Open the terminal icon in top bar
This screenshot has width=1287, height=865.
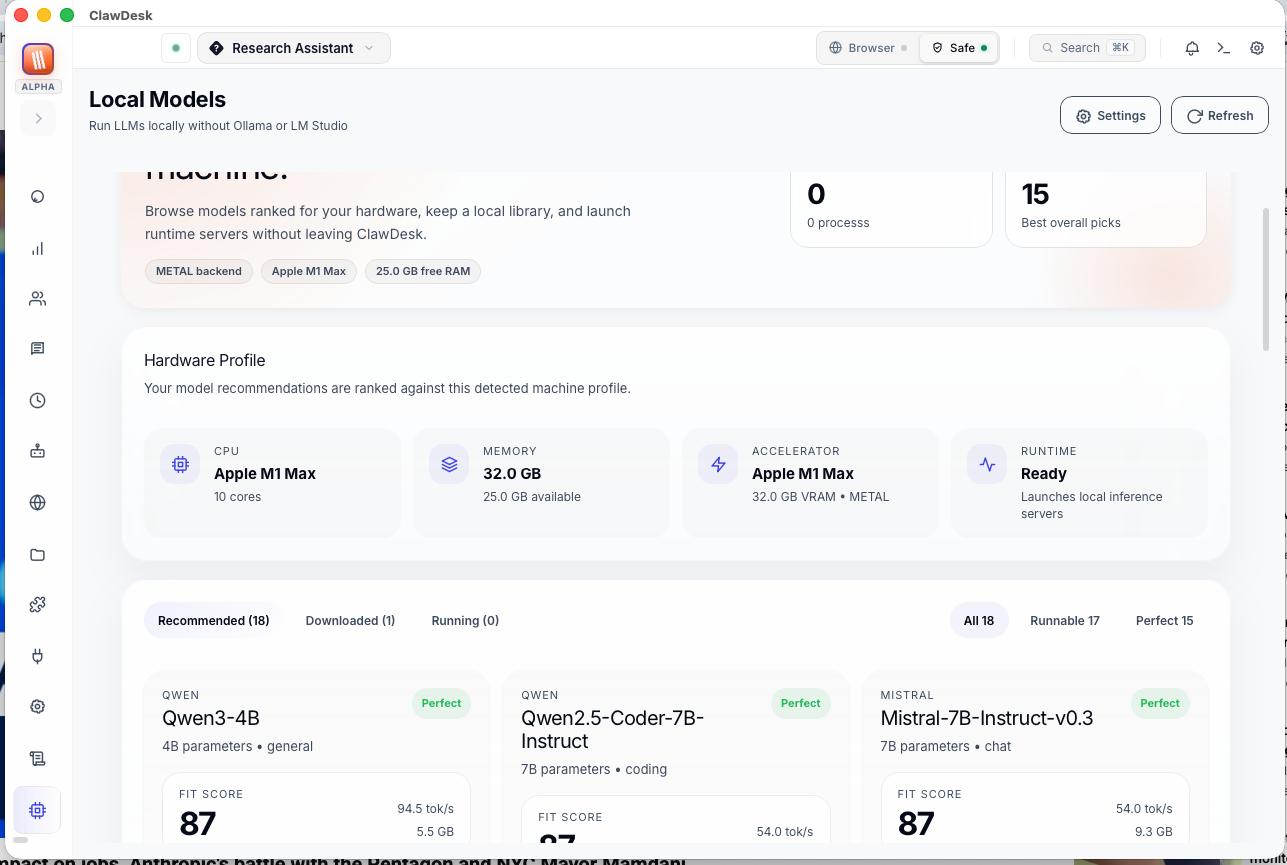pyautogui.click(x=1224, y=47)
